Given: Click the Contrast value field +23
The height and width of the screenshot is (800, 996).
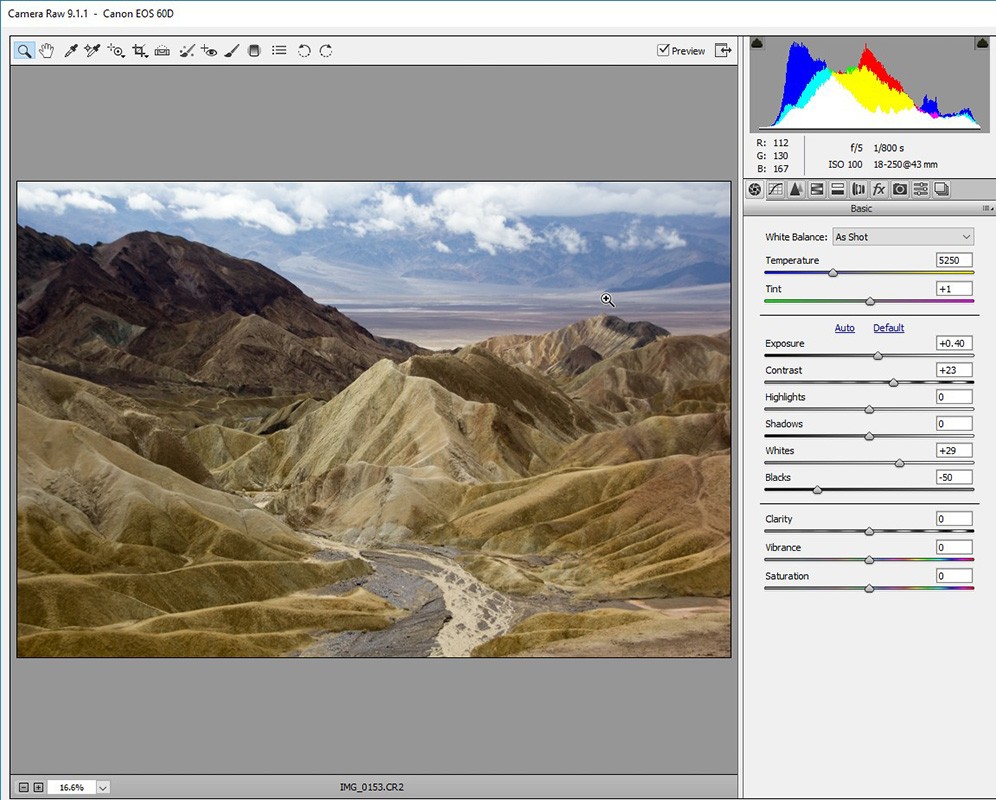Looking at the screenshot, I should pos(954,370).
